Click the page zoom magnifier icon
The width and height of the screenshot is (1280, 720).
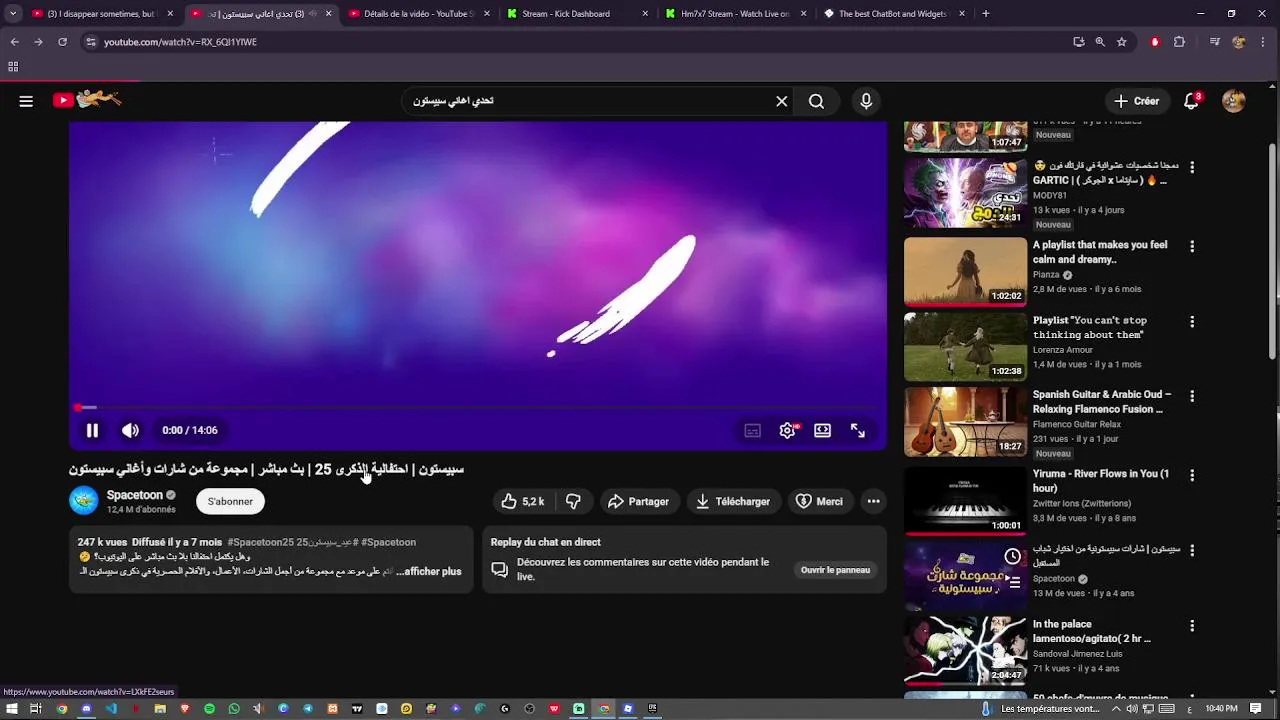tap(1100, 42)
